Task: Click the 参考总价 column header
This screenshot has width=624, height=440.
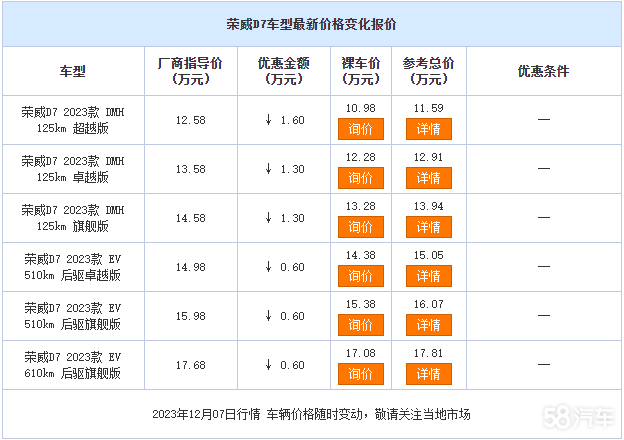Action: [429, 71]
